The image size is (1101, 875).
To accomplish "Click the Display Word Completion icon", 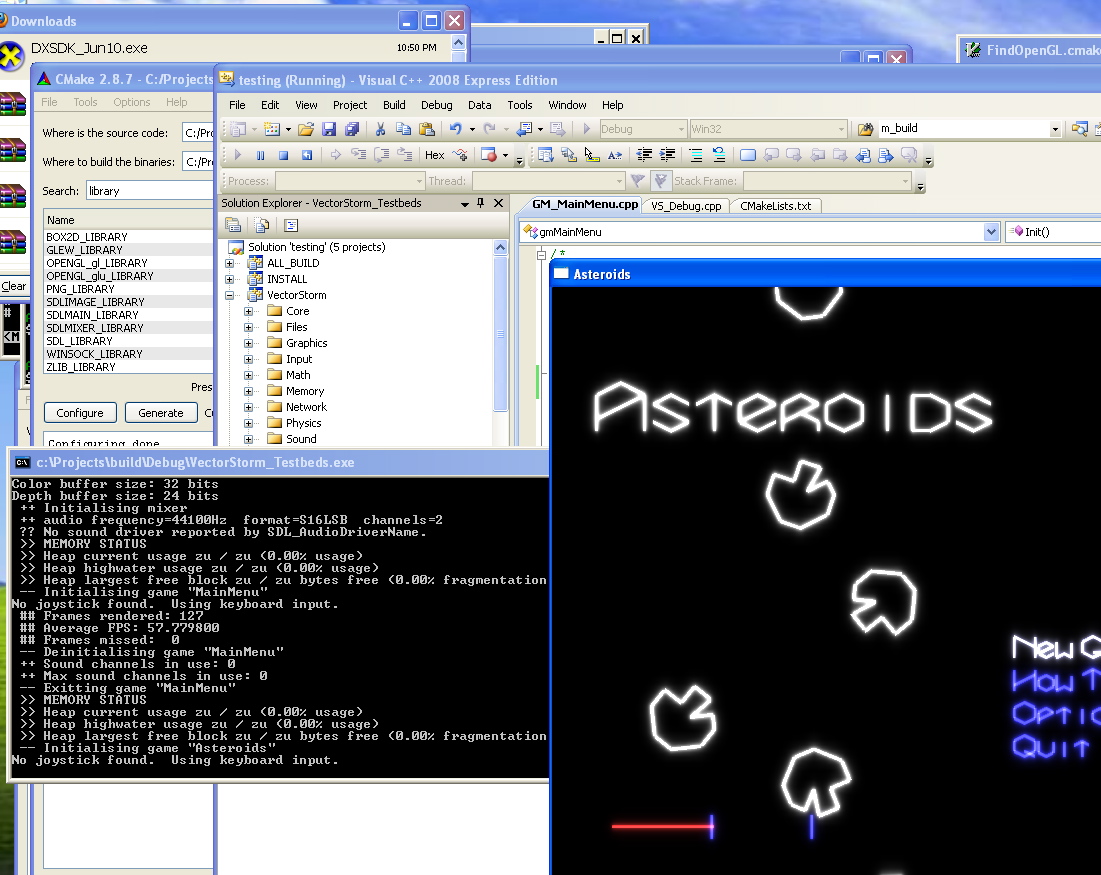I will coord(615,155).
